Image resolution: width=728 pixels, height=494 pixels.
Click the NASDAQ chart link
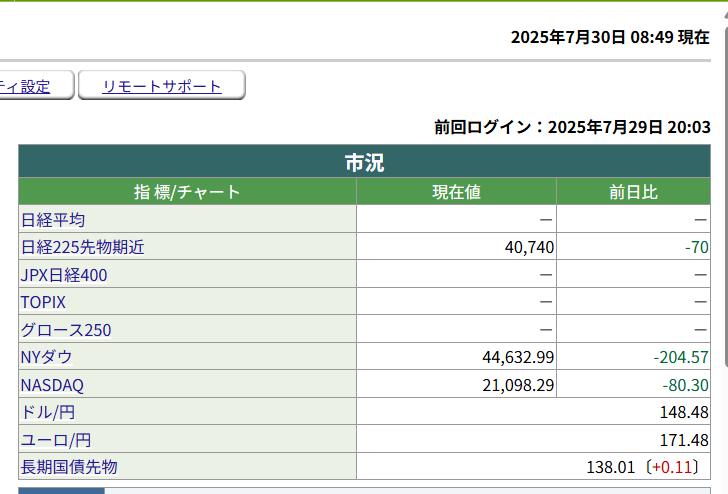click(x=52, y=385)
